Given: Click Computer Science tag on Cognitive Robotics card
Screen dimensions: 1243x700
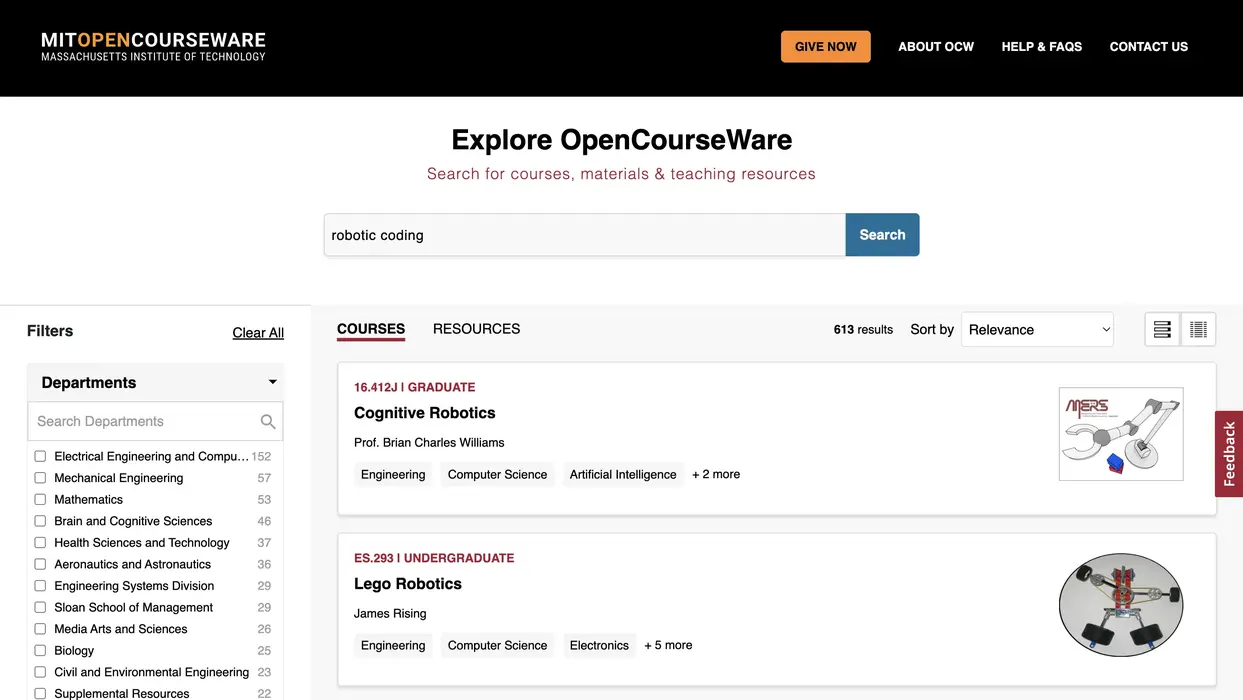Looking at the screenshot, I should [498, 475].
